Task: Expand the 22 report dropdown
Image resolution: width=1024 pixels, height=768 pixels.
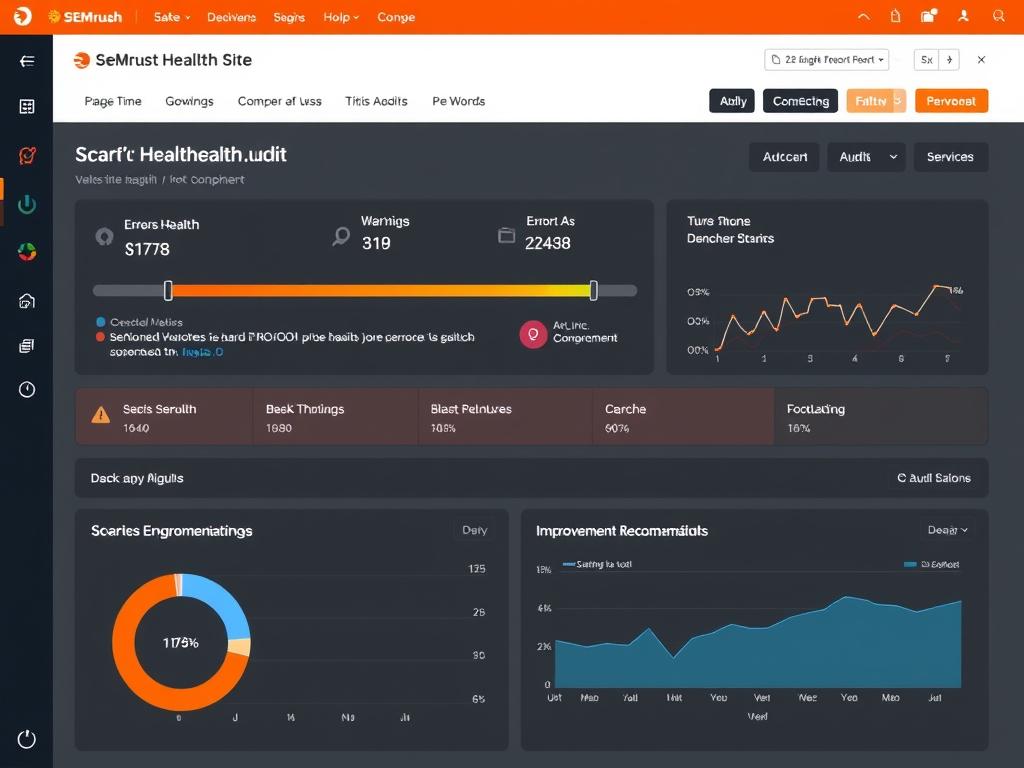Action: 827,59
